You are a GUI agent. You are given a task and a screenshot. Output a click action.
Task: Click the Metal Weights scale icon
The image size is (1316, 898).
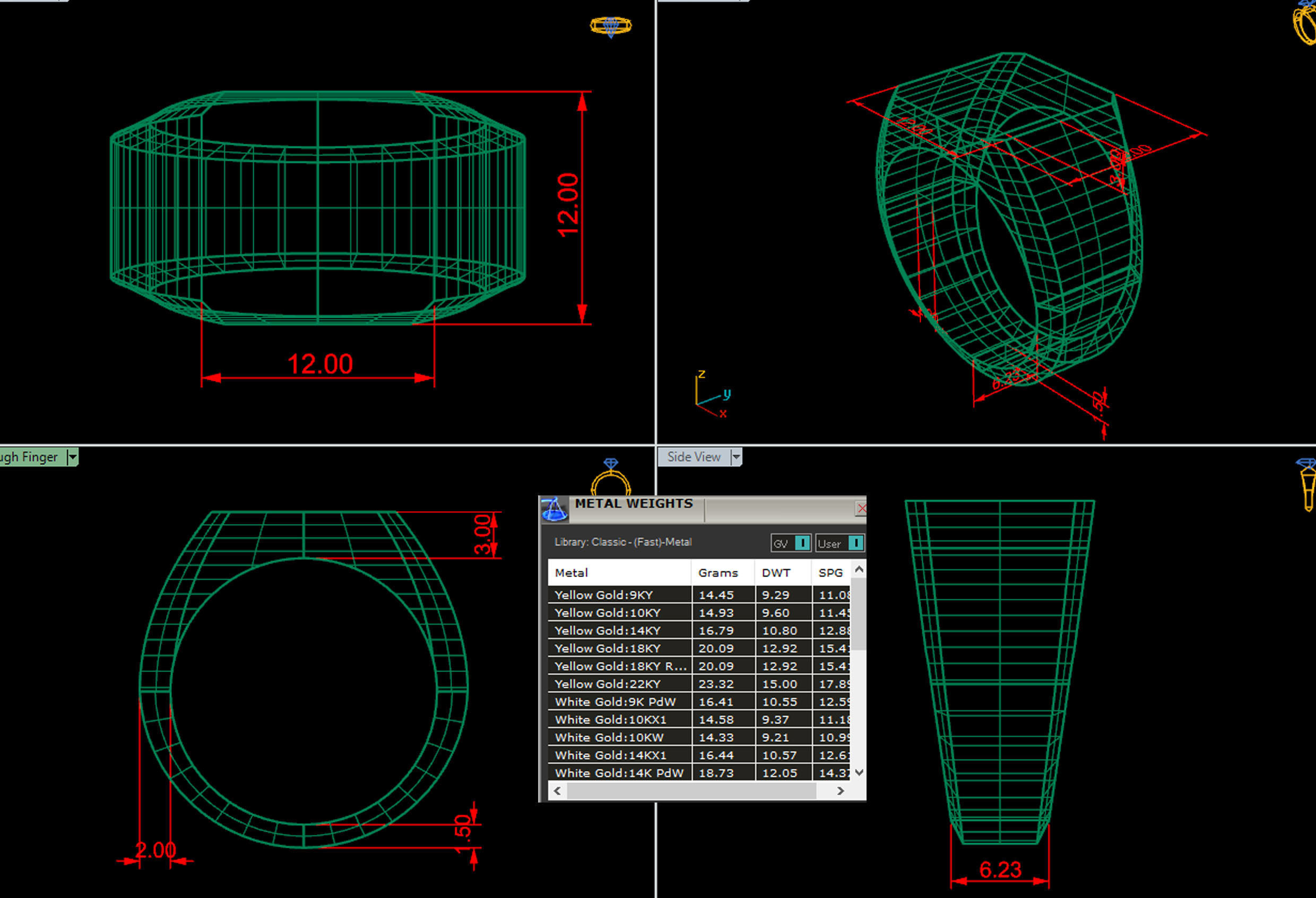554,509
